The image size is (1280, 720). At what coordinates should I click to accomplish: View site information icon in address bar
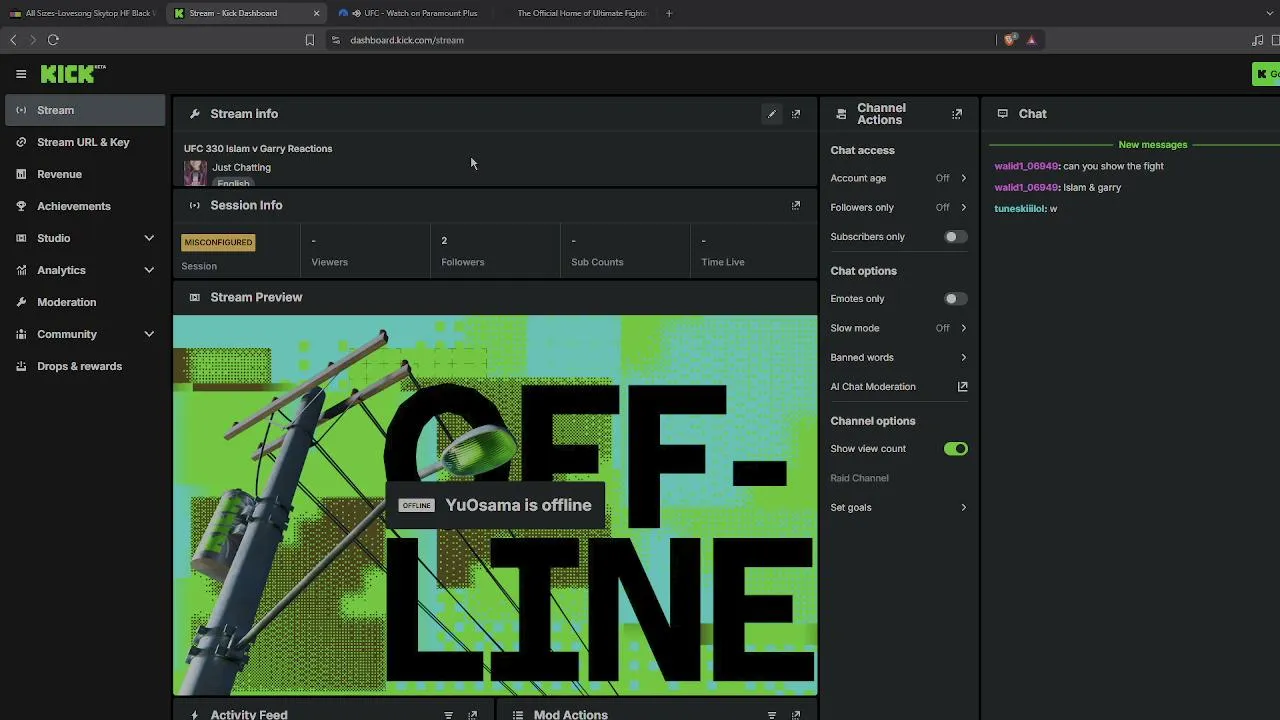[x=336, y=40]
